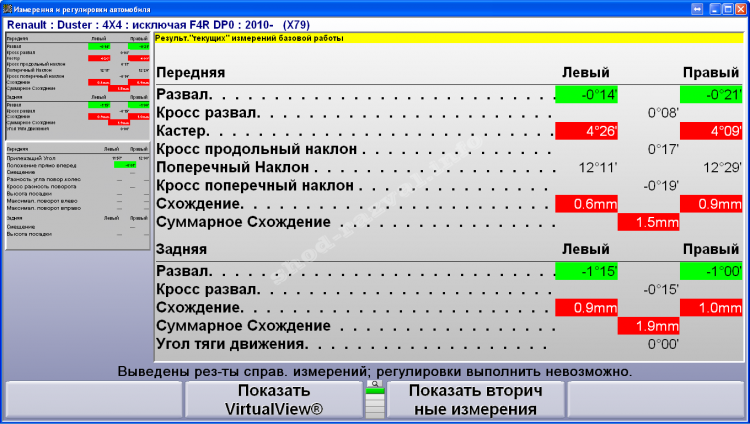Click the Левый column header in Передняя section
Image resolution: width=750 pixels, height=424 pixels.
tap(585, 73)
